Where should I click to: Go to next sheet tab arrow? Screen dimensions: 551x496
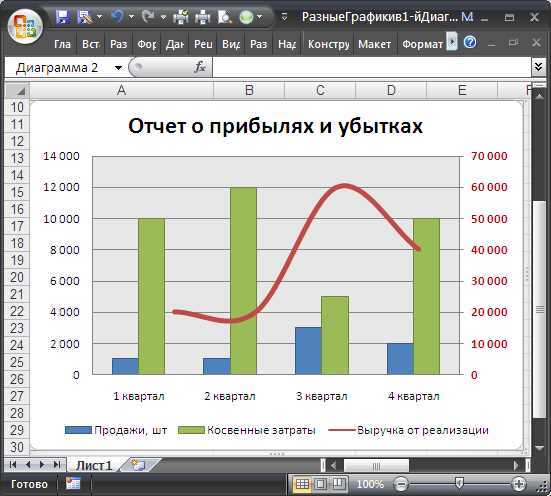42,465
